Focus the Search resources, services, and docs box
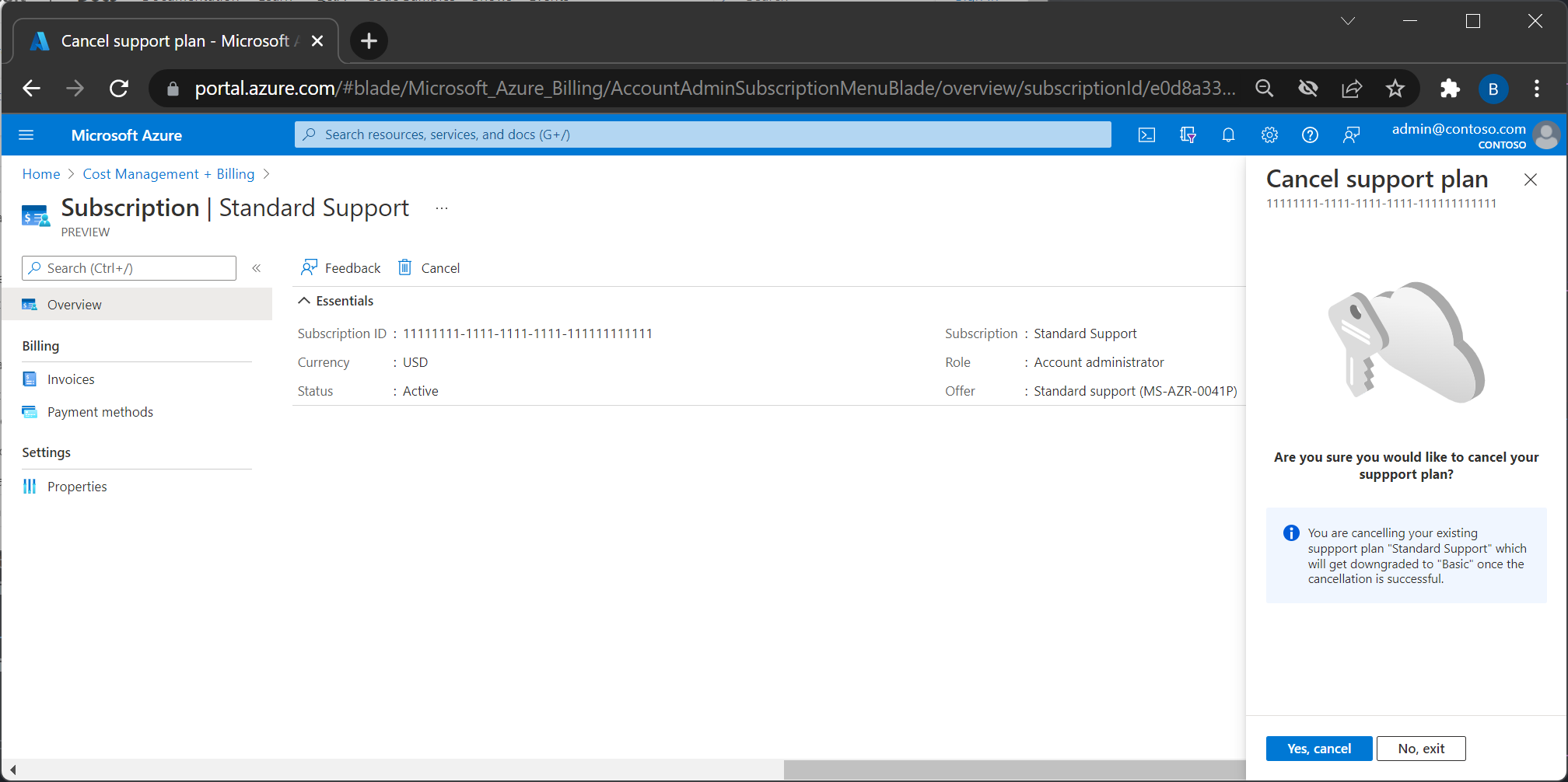Screen dimensions: 1568x782 tap(703, 134)
